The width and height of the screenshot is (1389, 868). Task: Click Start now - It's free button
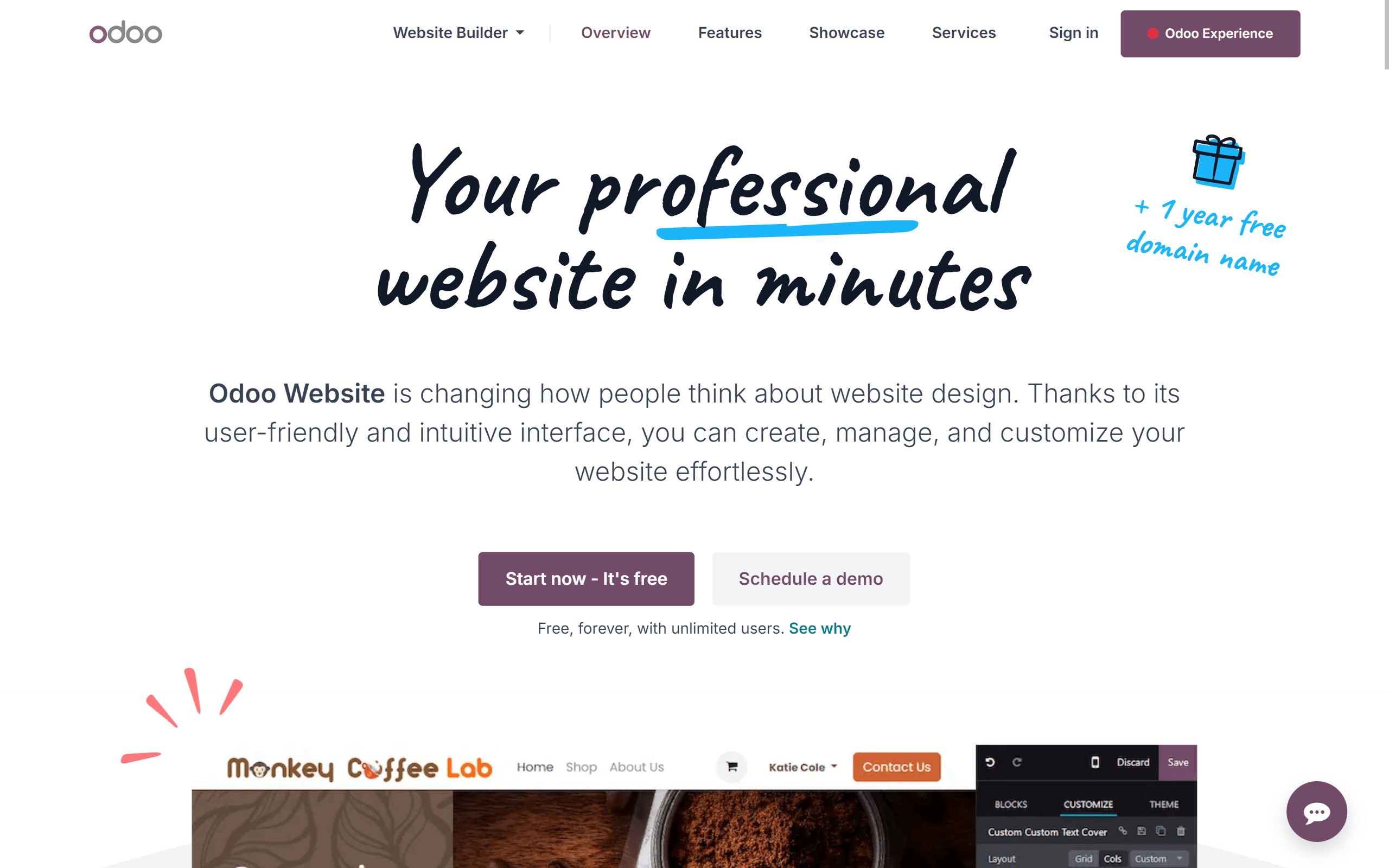[x=586, y=578]
